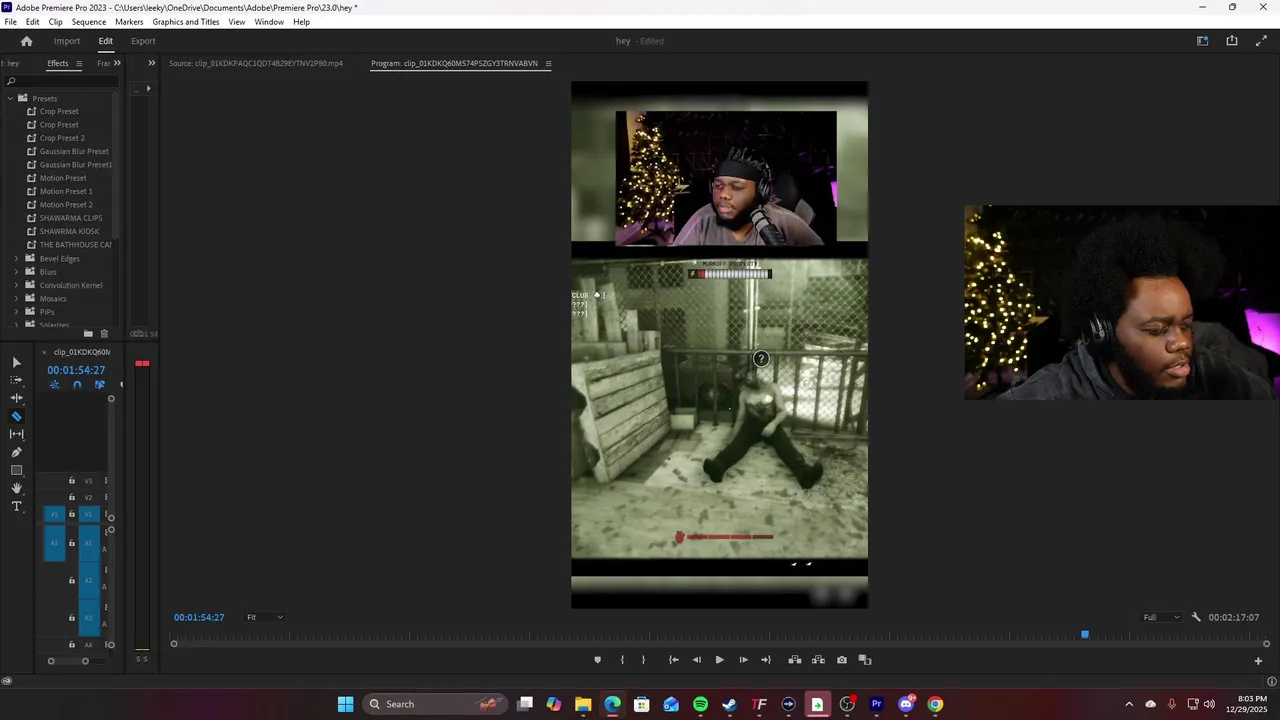Viewport: 1280px width, 720px height.
Task: Toggle lock on track V3
Action: [x=72, y=481]
